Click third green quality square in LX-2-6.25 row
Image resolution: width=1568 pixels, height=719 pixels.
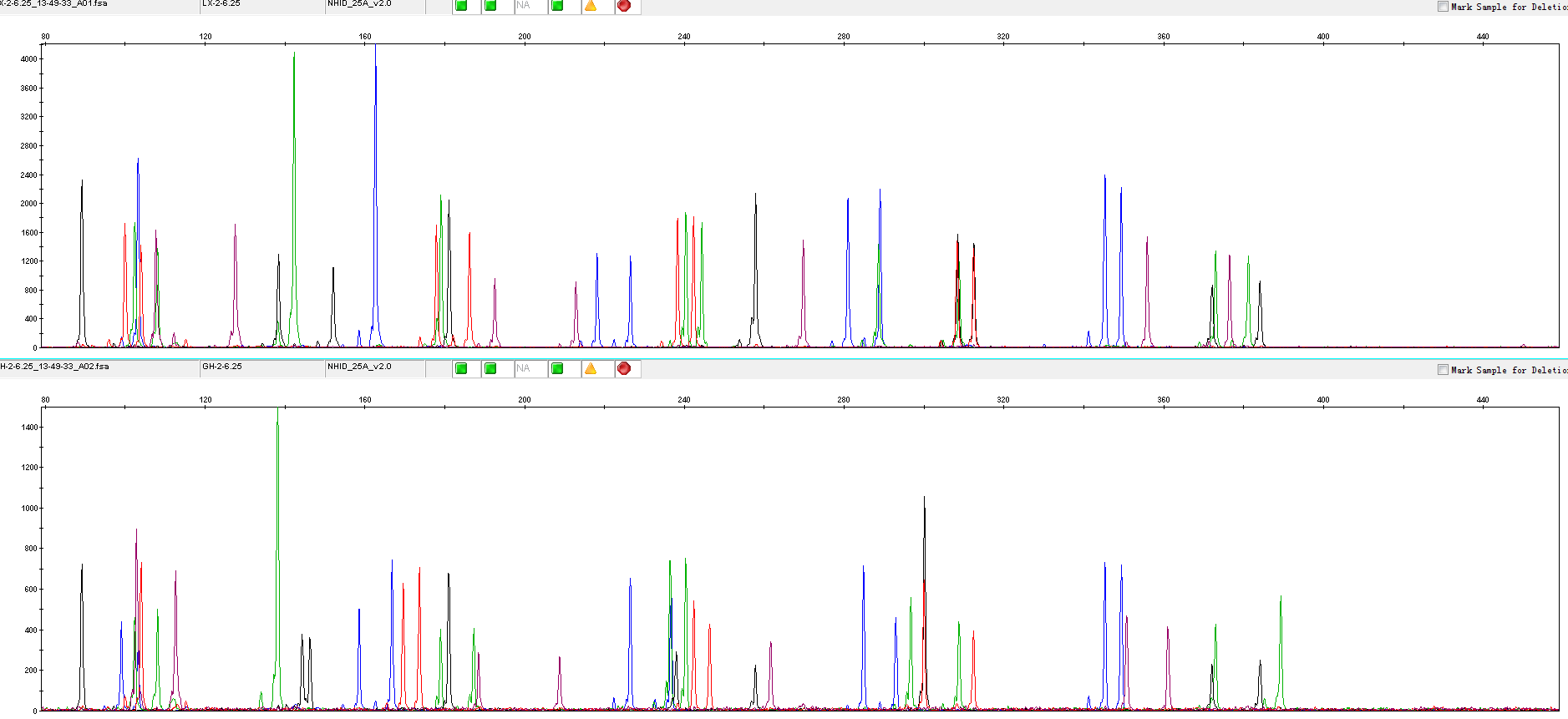click(x=557, y=6)
